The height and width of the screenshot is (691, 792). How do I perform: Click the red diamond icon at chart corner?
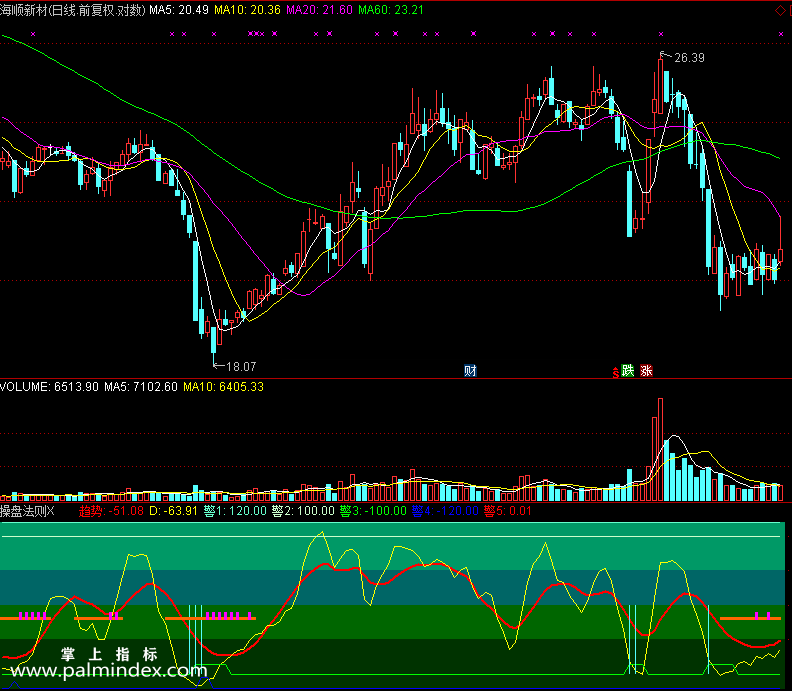pyautogui.click(x=780, y=11)
